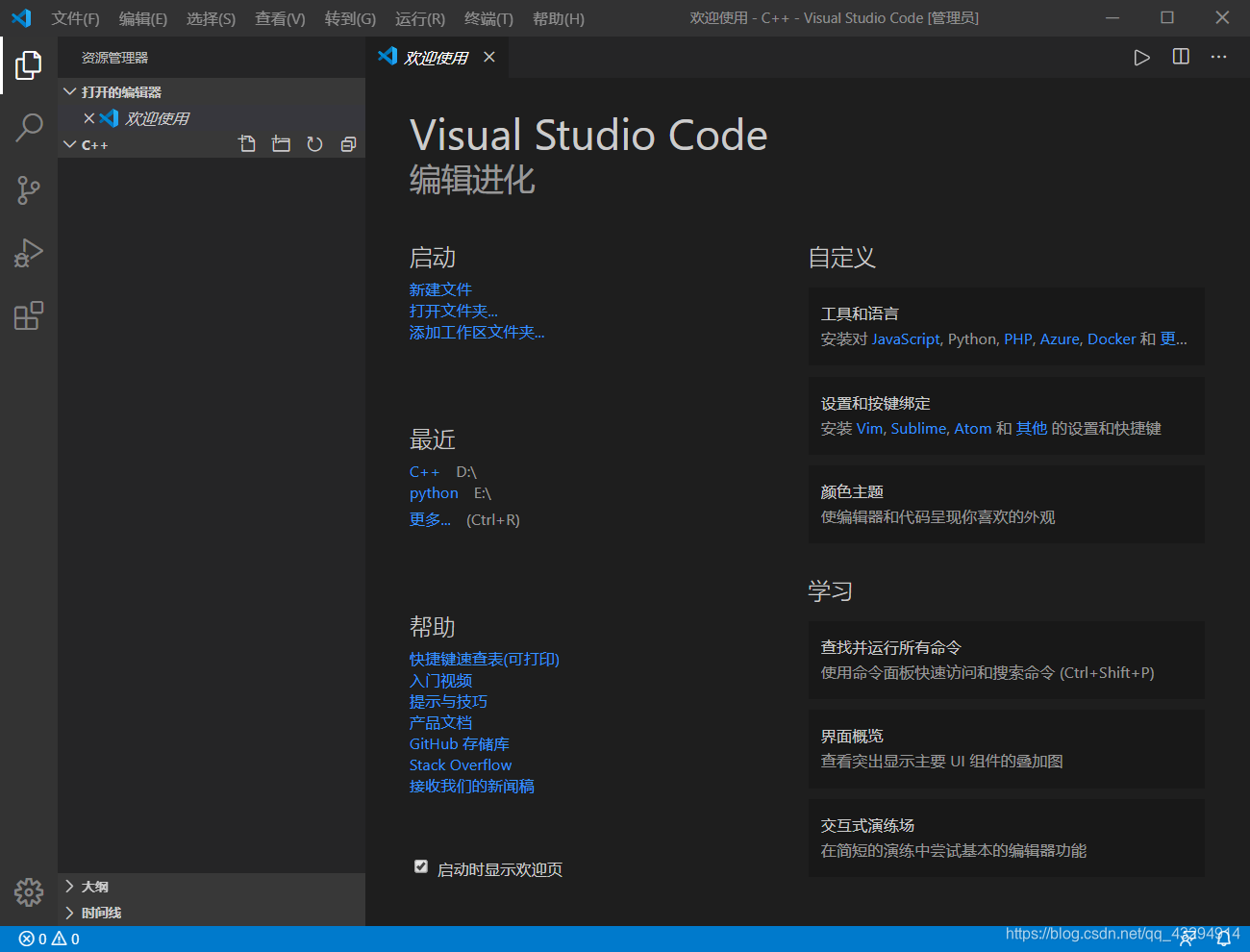
Task: Open the 运行(R) menu
Action: pyautogui.click(x=420, y=19)
